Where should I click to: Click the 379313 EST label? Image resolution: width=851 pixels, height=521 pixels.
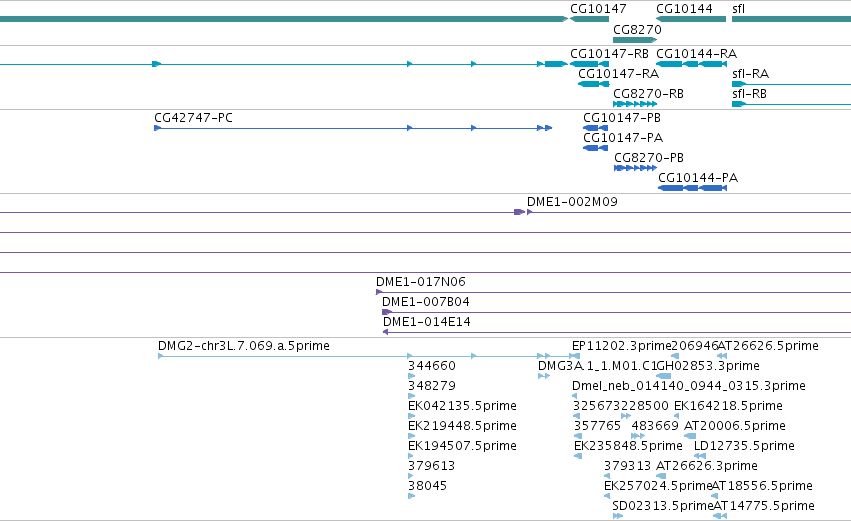627,467
